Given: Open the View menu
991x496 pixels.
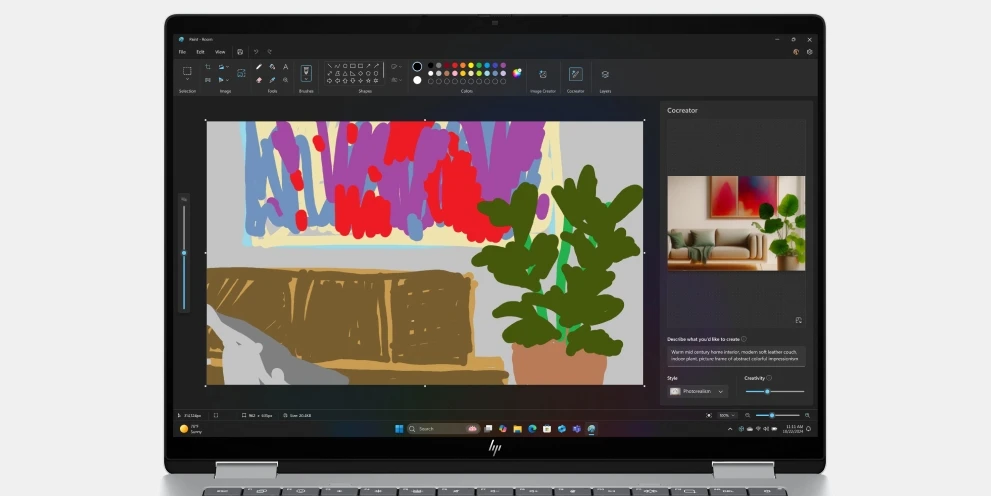Looking at the screenshot, I should 220,52.
